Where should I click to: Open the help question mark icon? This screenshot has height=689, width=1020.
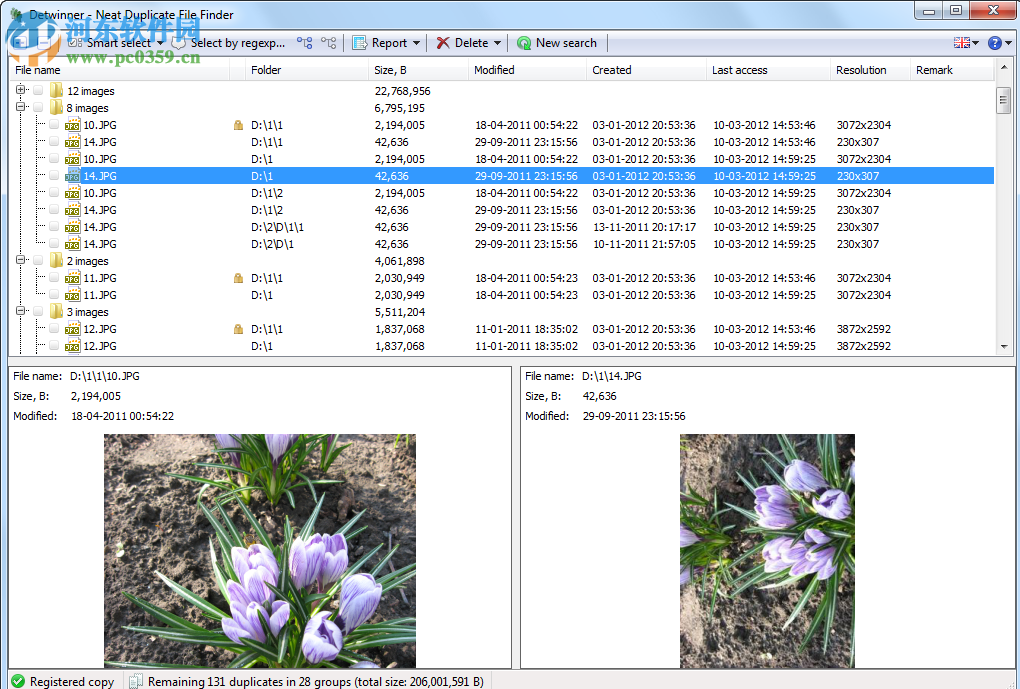click(994, 43)
